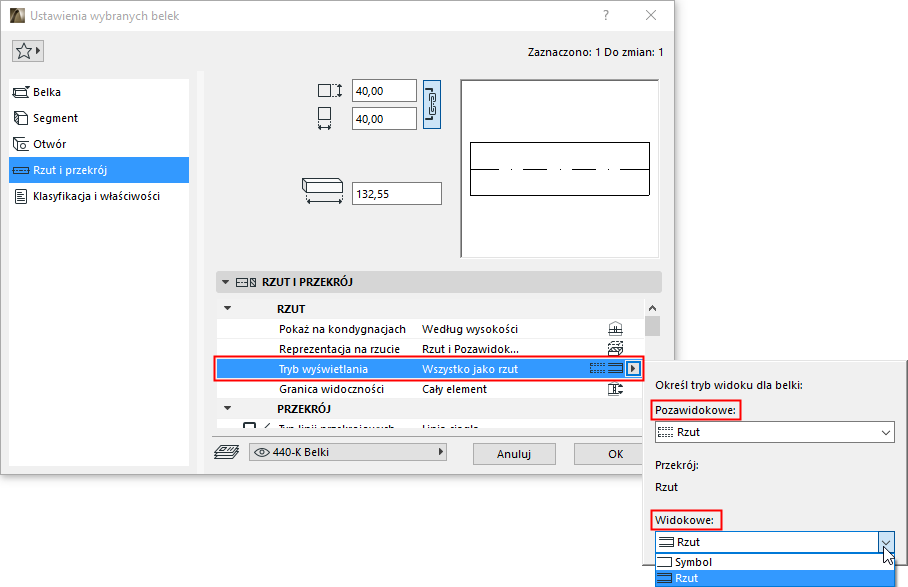Screen dimensions: 908x587
Task: Choose Symbol in the Widokowe list
Action: click(775, 562)
